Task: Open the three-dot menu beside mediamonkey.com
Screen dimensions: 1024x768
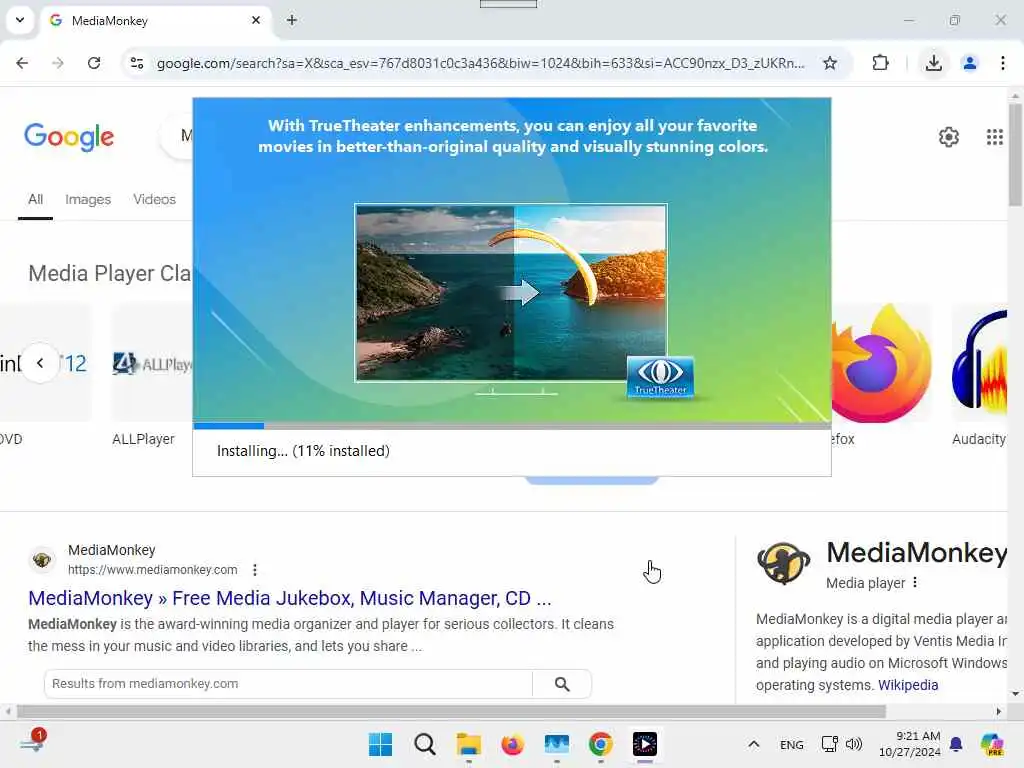Action: (255, 570)
